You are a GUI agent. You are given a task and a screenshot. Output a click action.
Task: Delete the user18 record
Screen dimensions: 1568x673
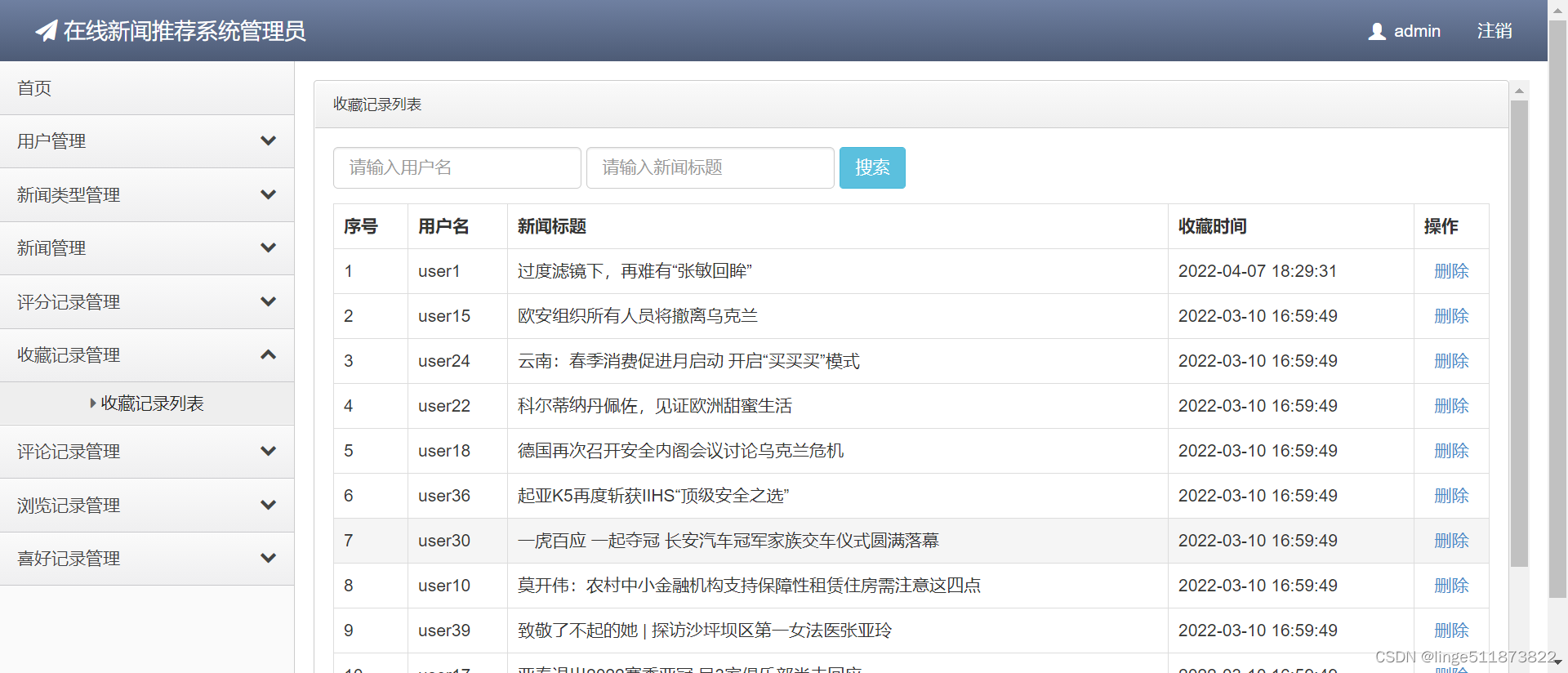[x=1451, y=451]
